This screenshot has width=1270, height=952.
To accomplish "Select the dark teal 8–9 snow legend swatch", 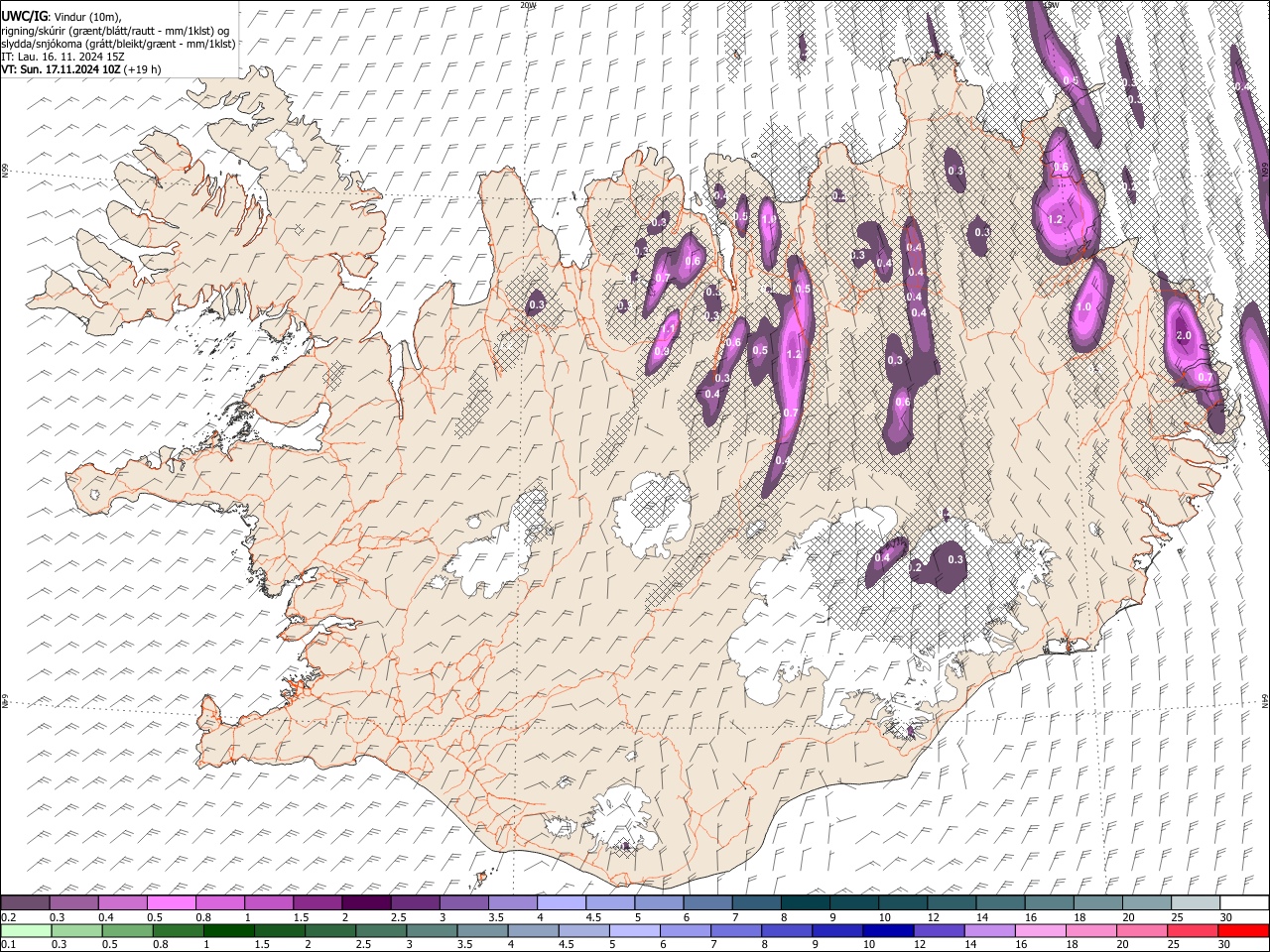I will click(805, 902).
